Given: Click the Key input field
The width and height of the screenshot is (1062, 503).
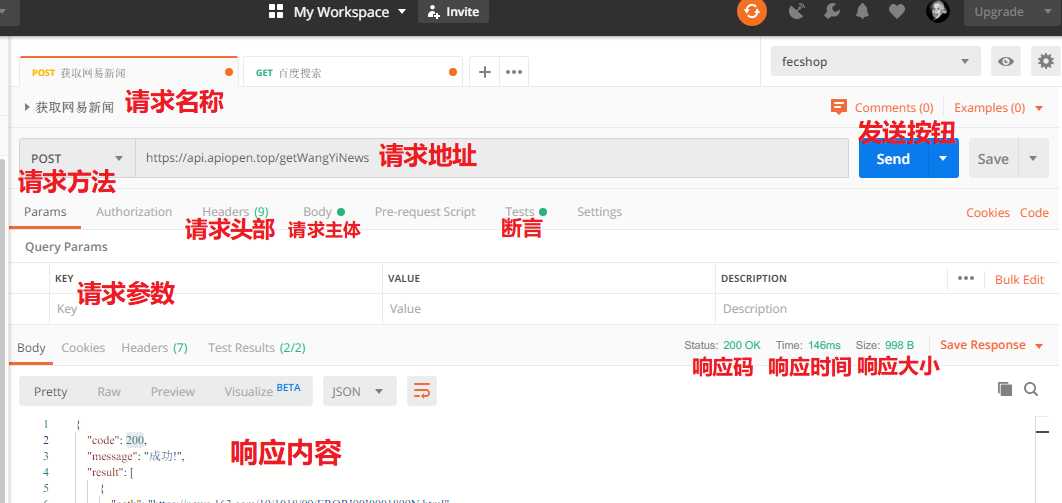Looking at the screenshot, I should click(x=216, y=309).
